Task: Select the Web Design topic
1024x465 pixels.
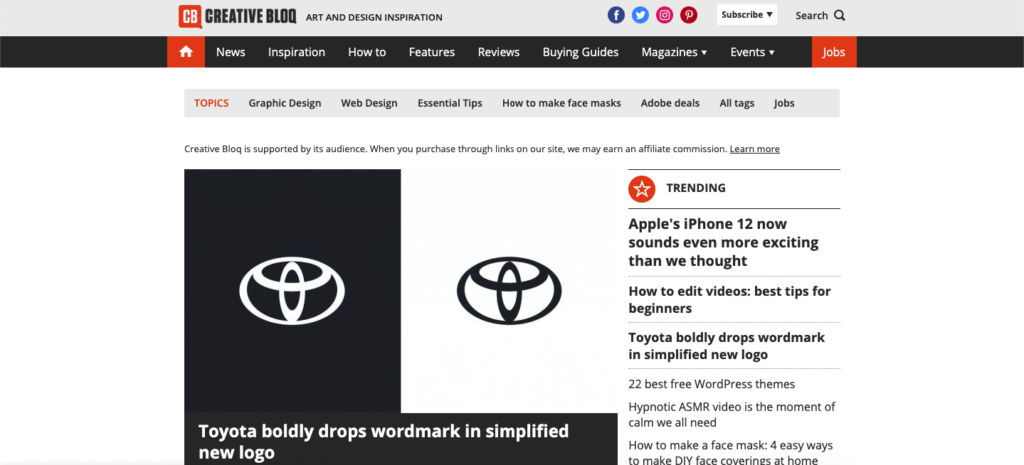Action: click(369, 103)
